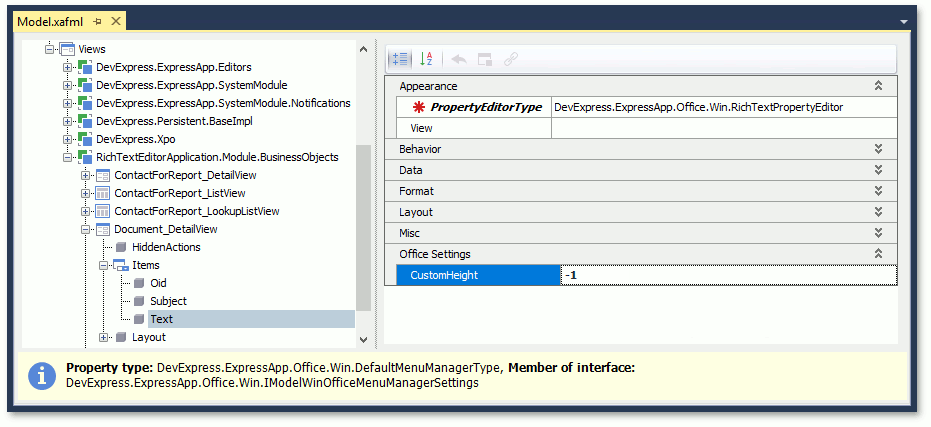Click DevExpress.ExpressApp.Editors module icon
Screen dimensions: 931x427
click(x=84, y=67)
